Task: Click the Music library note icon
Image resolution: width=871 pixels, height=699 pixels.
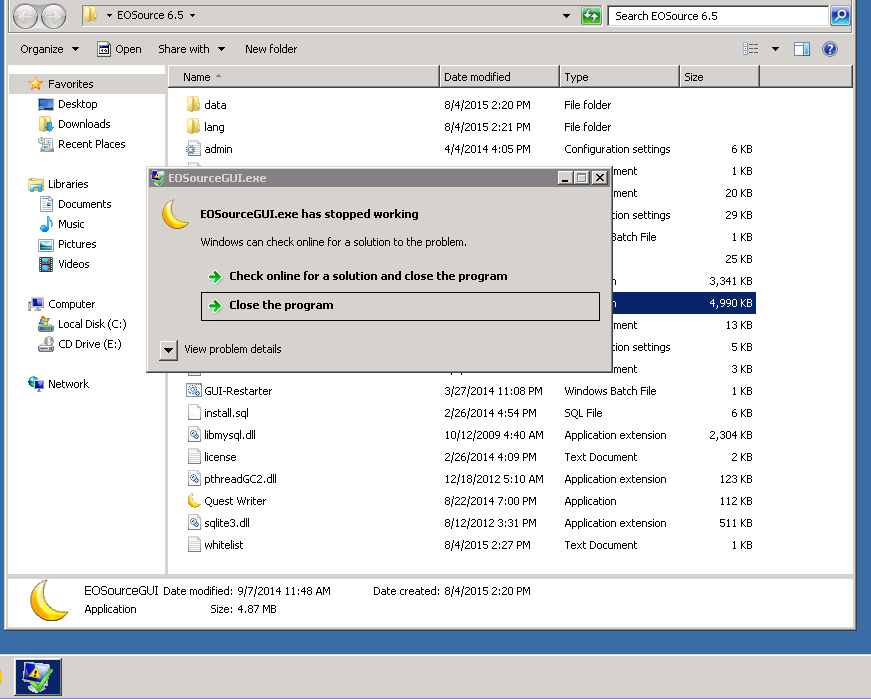Action: coord(46,224)
